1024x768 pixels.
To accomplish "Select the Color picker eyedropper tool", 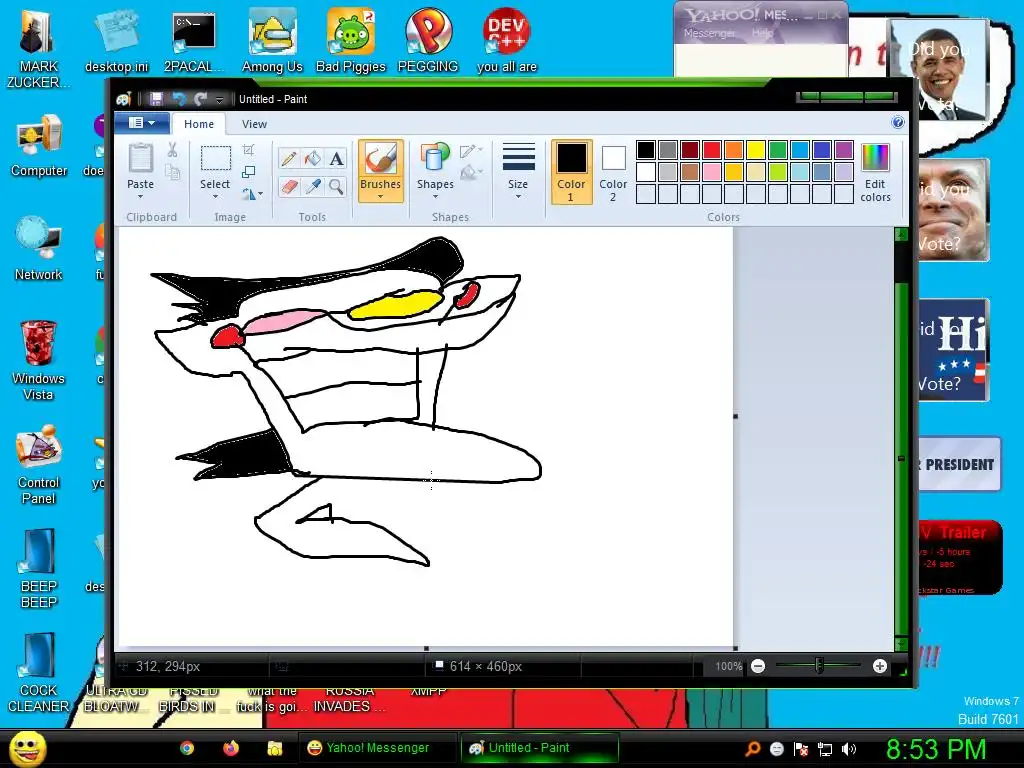I will (x=313, y=187).
